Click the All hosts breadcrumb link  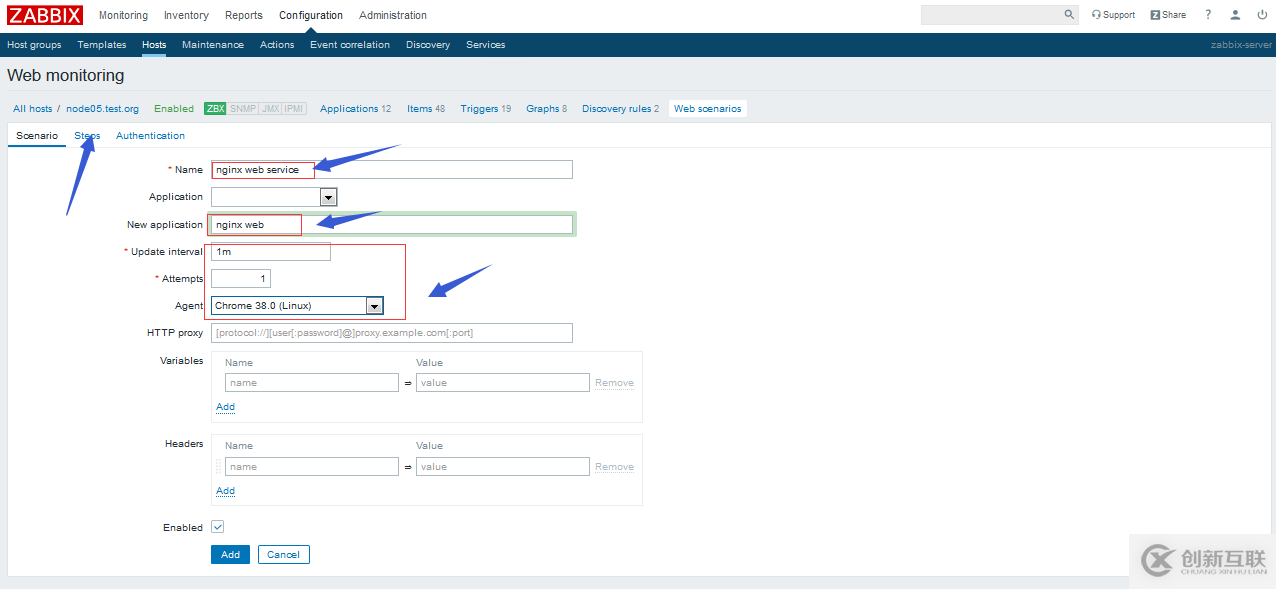coord(33,109)
